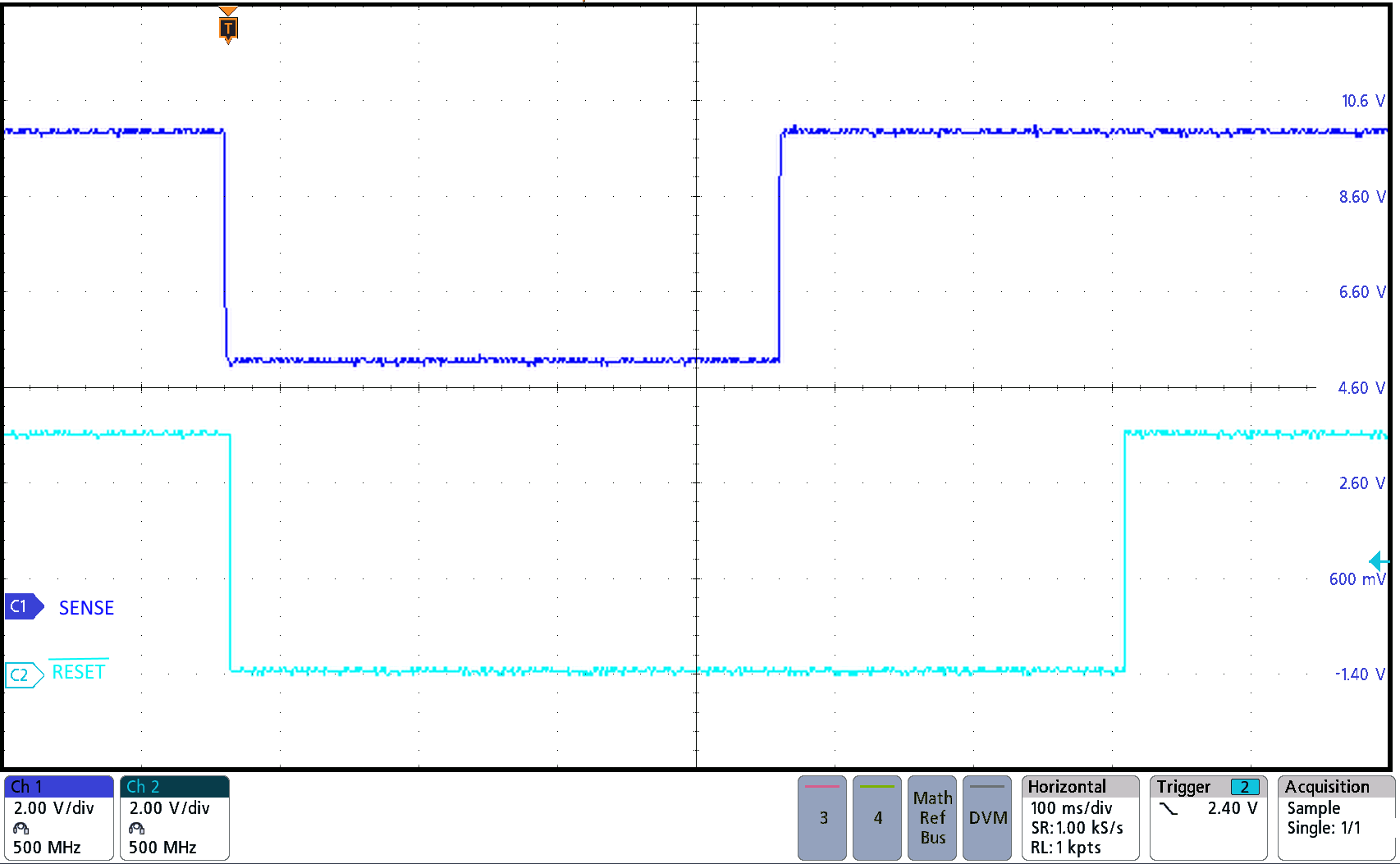Select the C1 channel waveform handle
1400x864 pixels.
(22, 606)
